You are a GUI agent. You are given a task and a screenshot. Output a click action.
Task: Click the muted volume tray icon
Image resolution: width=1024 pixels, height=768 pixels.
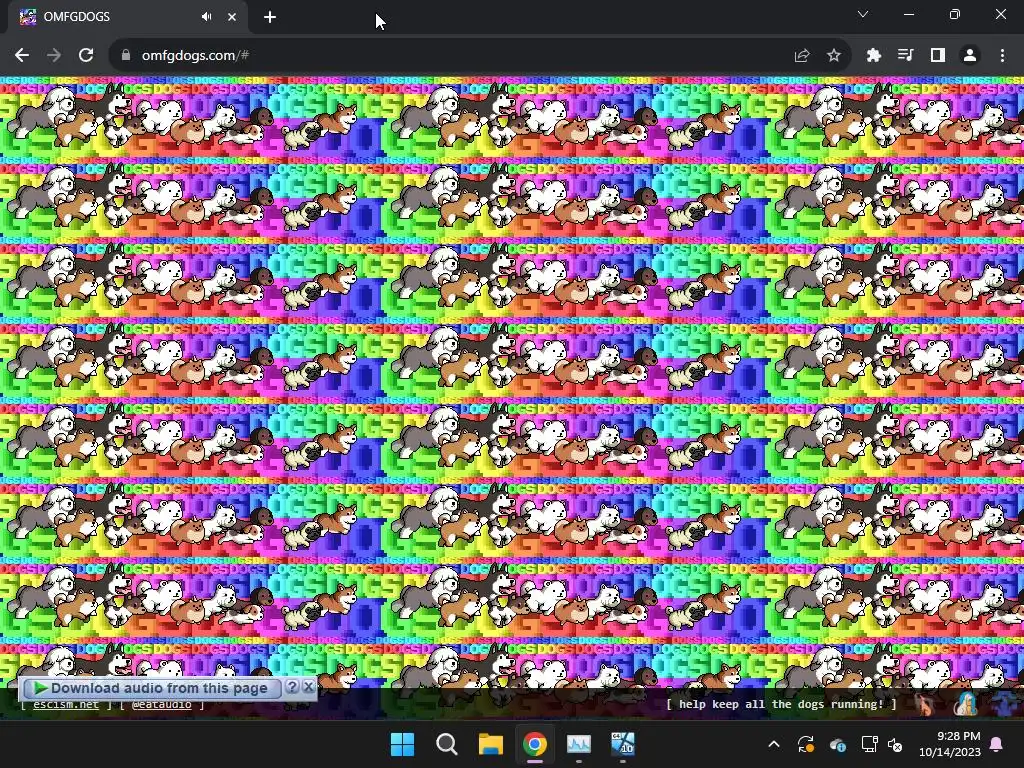tap(895, 744)
